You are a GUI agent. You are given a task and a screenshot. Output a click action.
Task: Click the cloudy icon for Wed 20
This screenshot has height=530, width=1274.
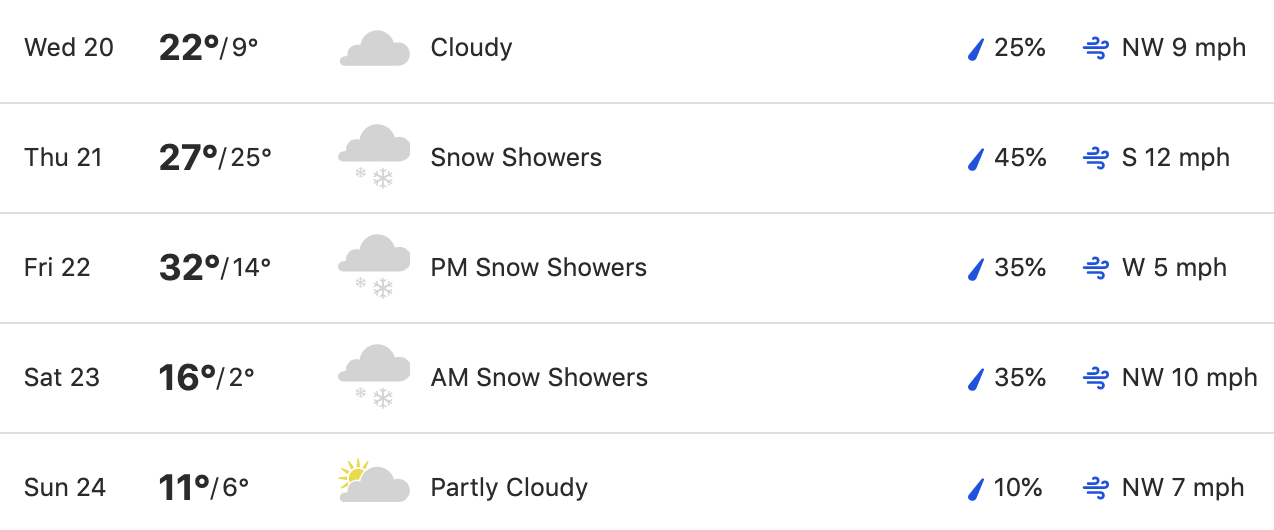[x=375, y=48]
